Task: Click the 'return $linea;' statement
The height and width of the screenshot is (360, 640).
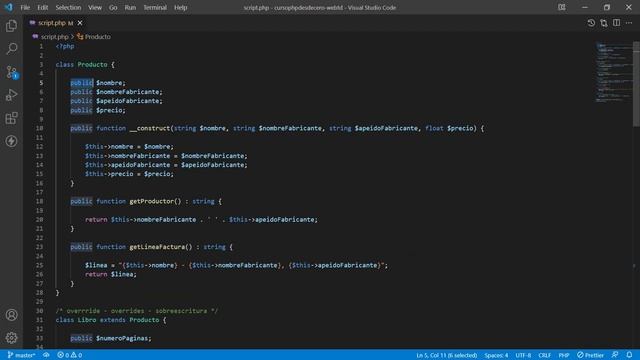Action: (111, 274)
